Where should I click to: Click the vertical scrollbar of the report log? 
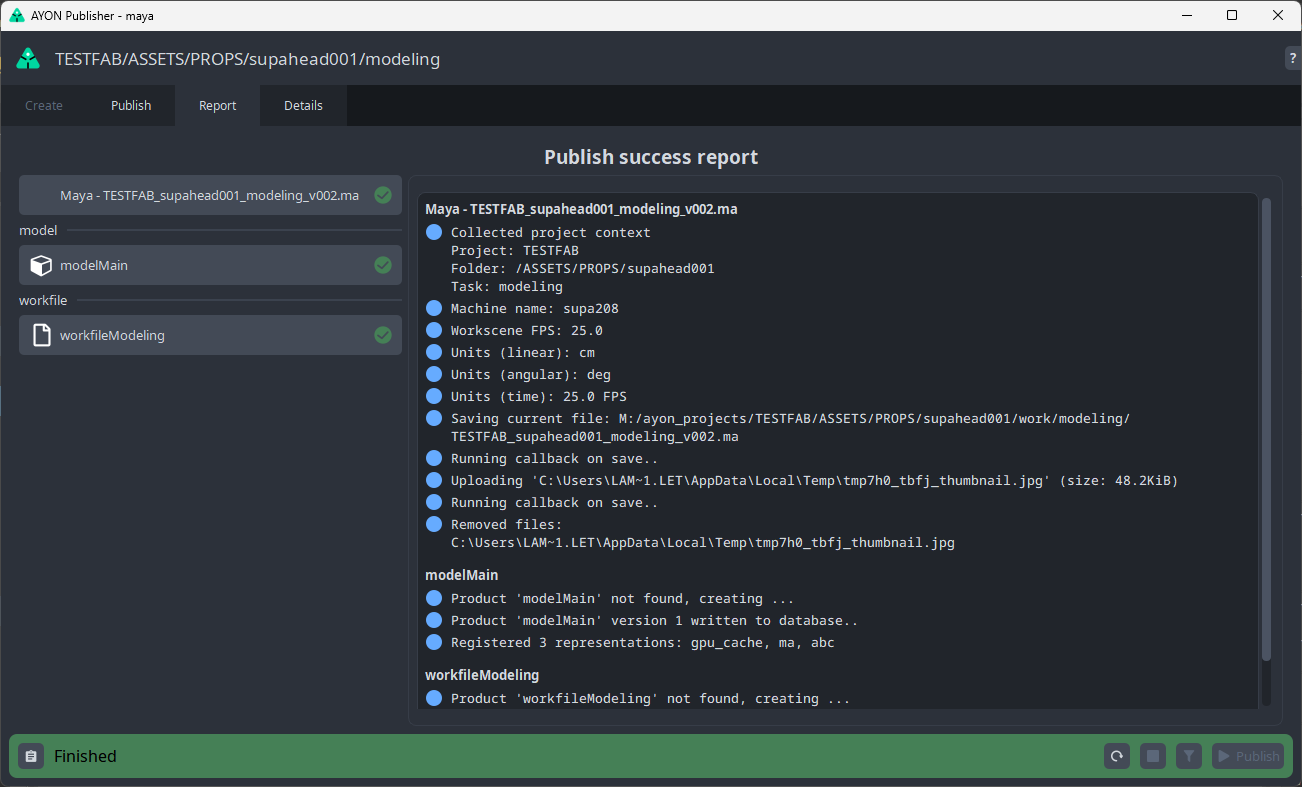pyautogui.click(x=1266, y=430)
